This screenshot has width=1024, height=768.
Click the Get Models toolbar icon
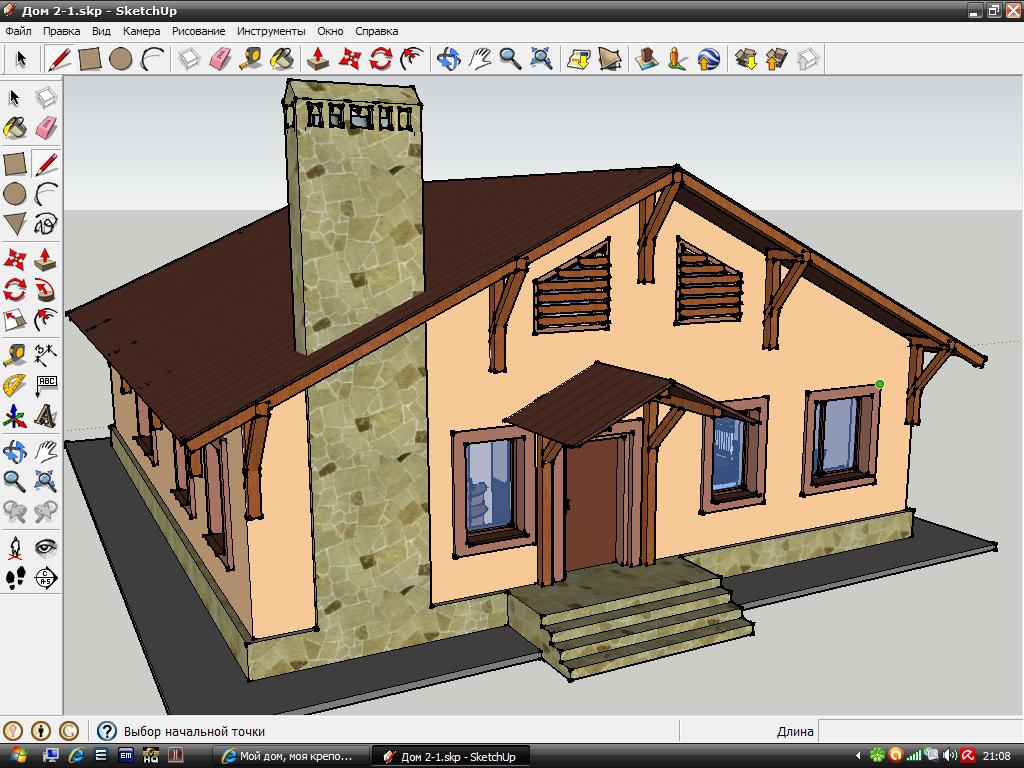[746, 59]
